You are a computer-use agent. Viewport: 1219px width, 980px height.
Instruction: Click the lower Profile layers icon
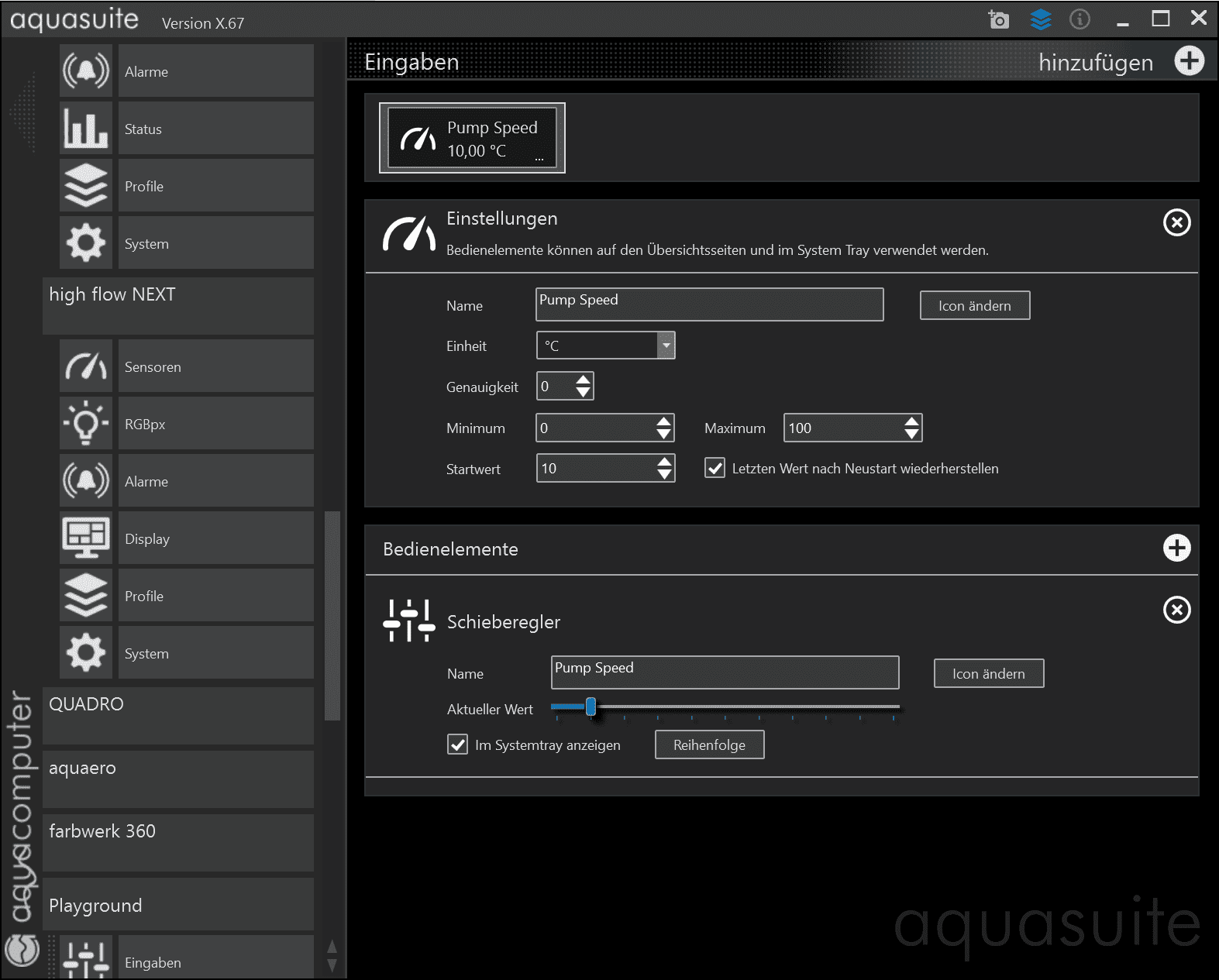pos(86,596)
